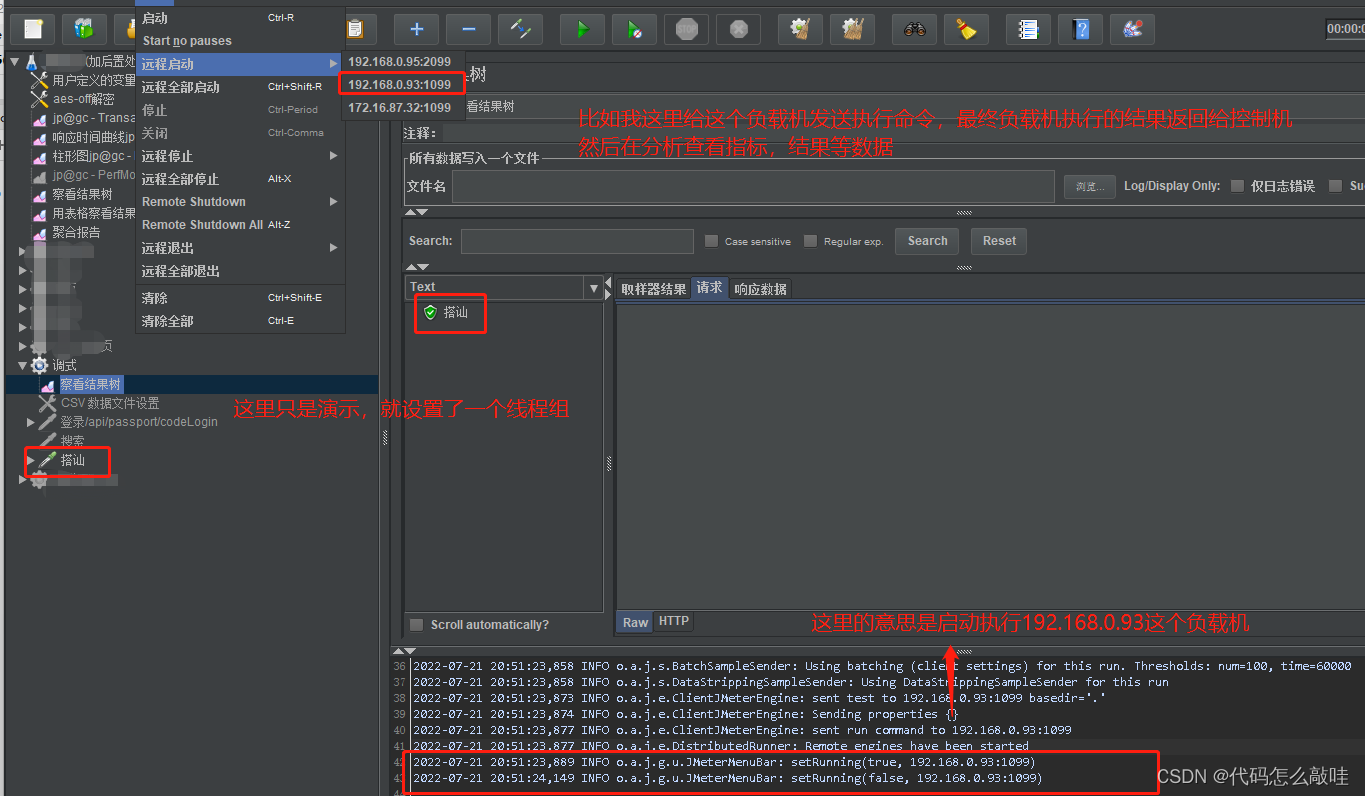Click the green Start test icon
This screenshot has height=796, width=1365.
point(583,29)
